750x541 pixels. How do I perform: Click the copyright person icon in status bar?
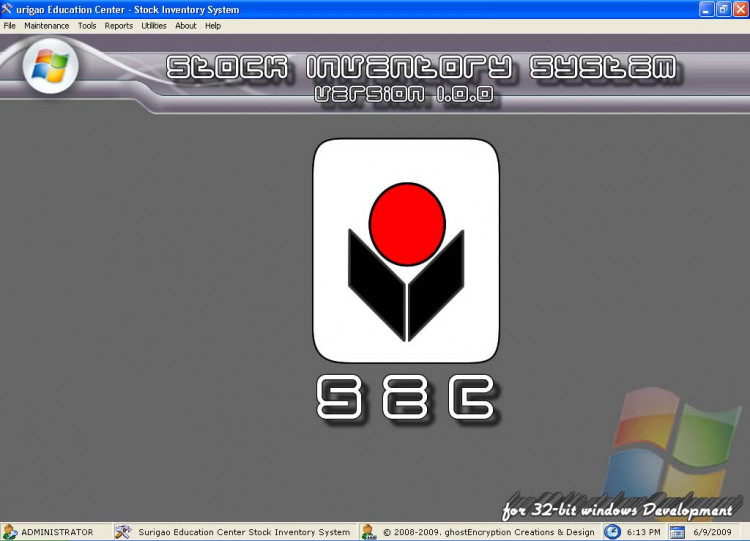point(368,532)
